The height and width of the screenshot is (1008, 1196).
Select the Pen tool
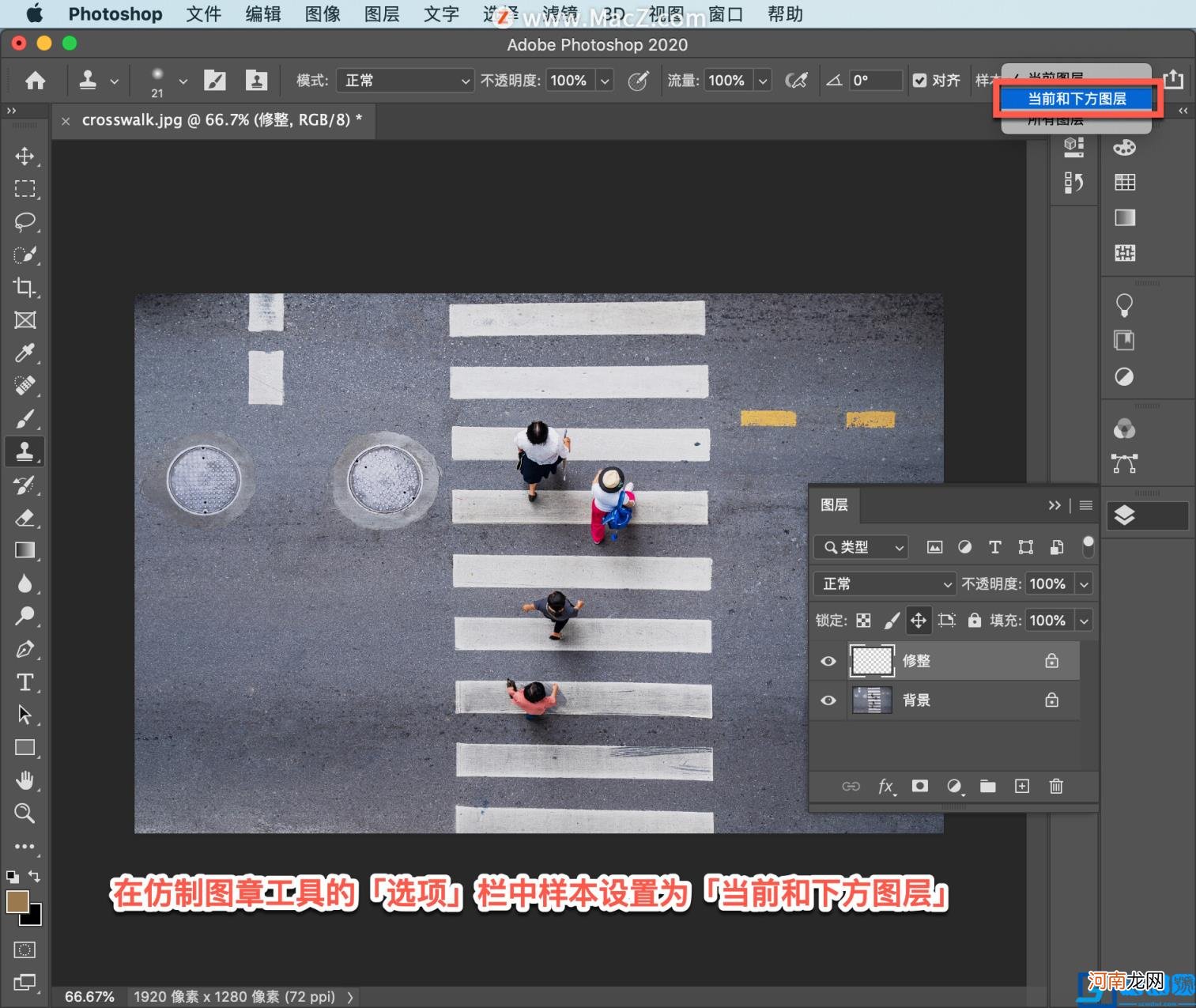point(25,649)
